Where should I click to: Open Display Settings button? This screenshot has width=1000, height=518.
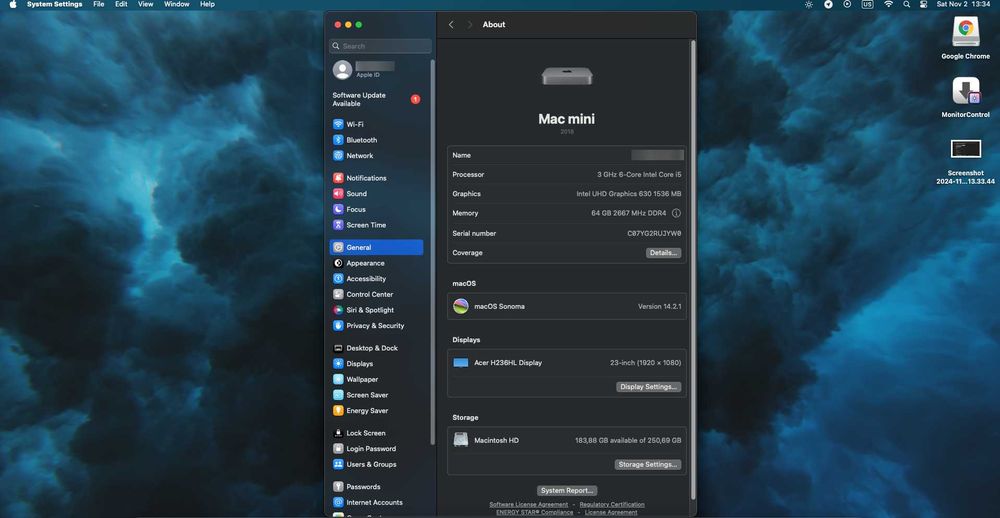pos(649,387)
